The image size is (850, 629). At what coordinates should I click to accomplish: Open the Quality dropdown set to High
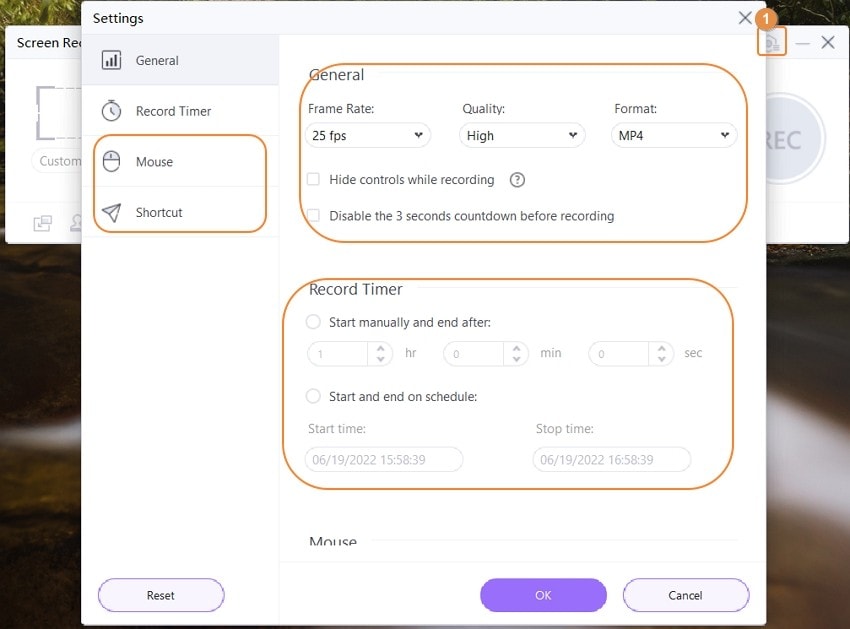point(522,136)
